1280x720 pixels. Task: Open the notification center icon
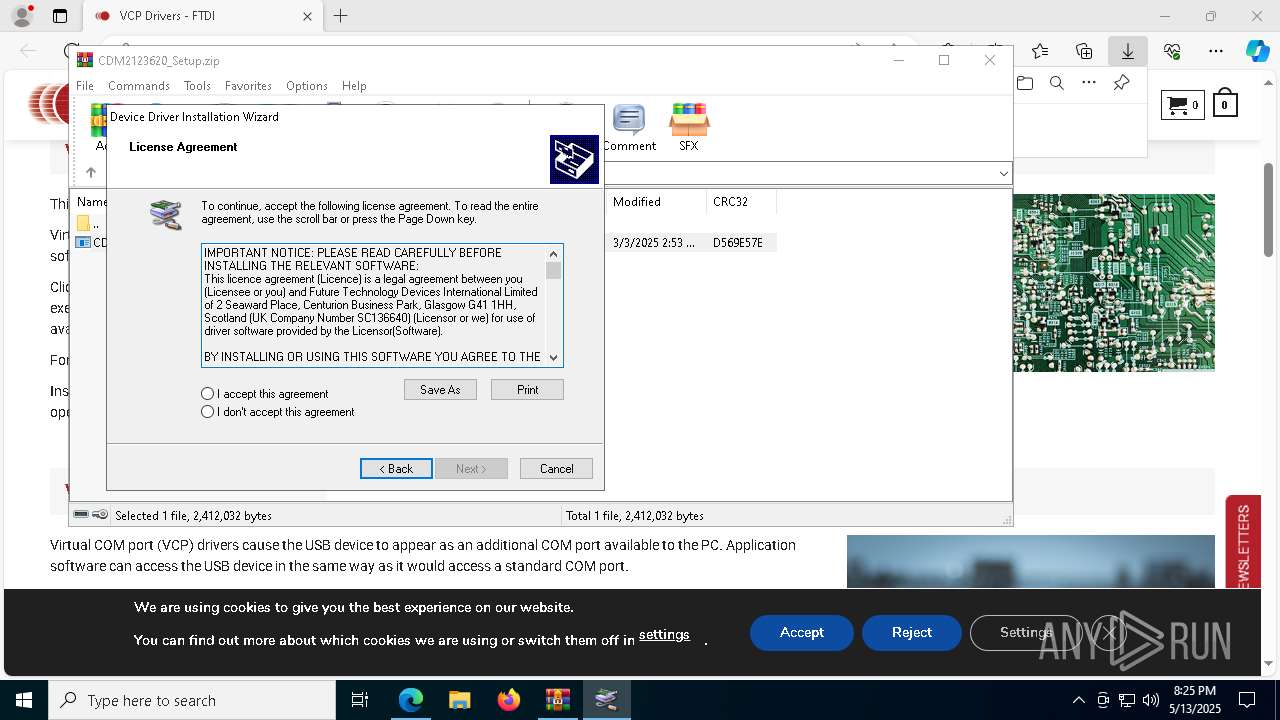(1247, 700)
